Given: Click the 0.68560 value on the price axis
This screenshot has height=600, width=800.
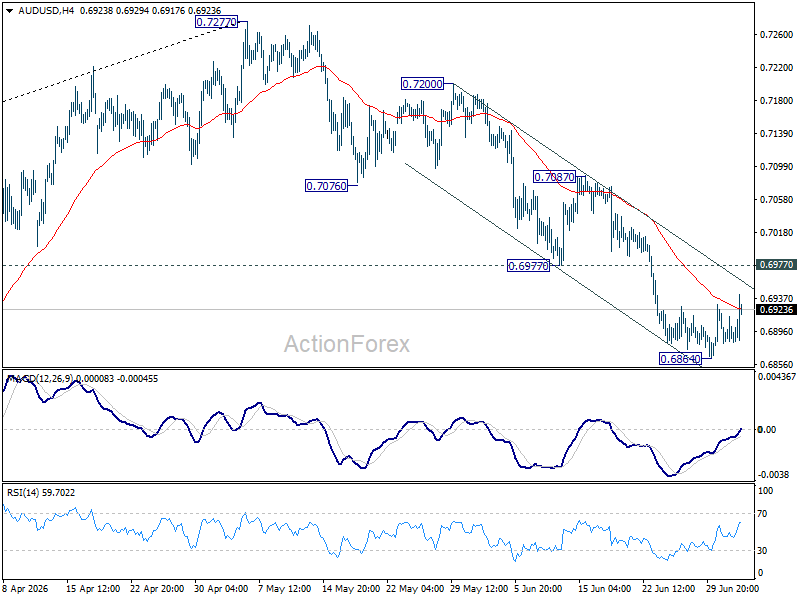Looking at the screenshot, I should click(777, 364).
